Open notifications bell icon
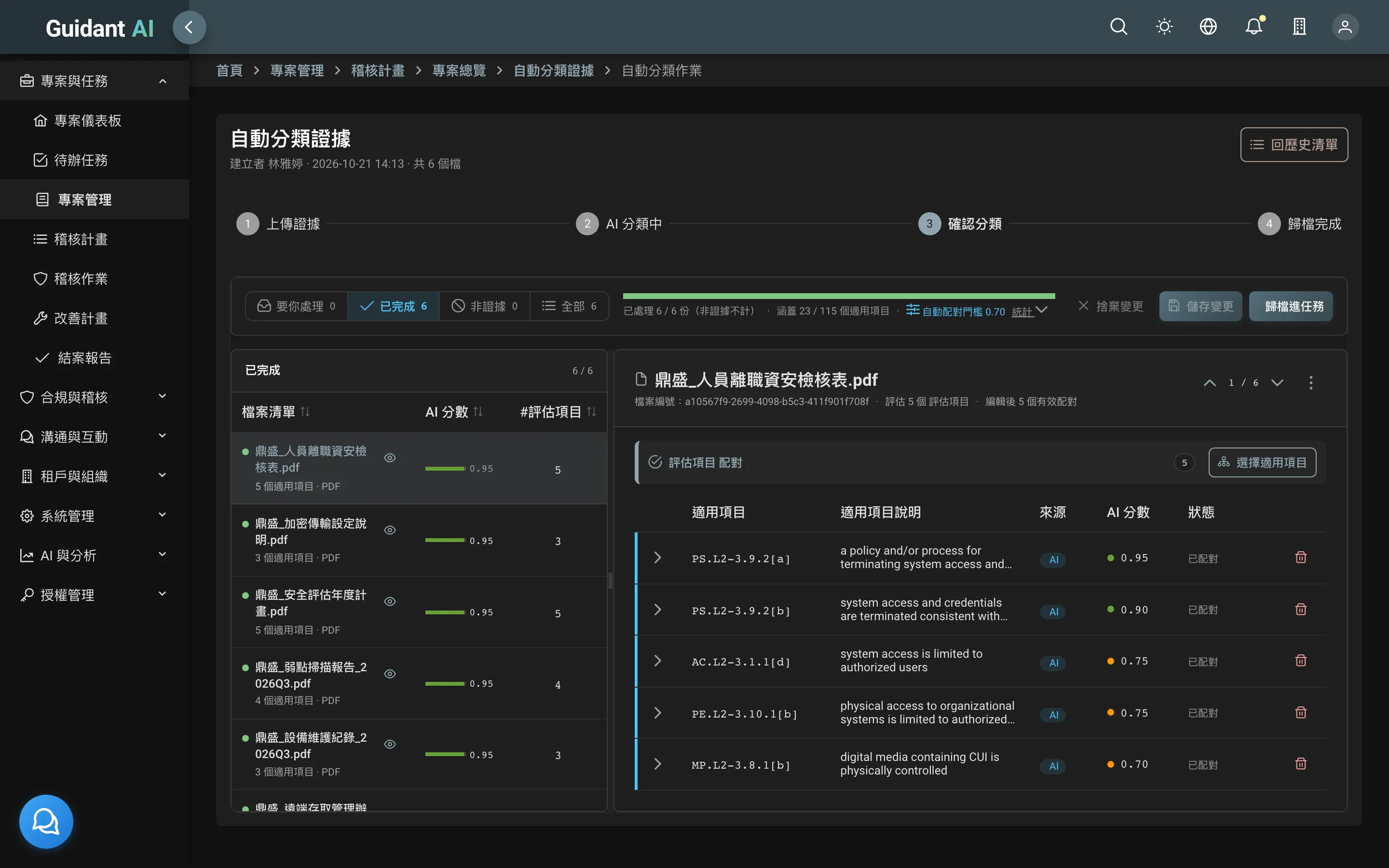 click(1253, 27)
